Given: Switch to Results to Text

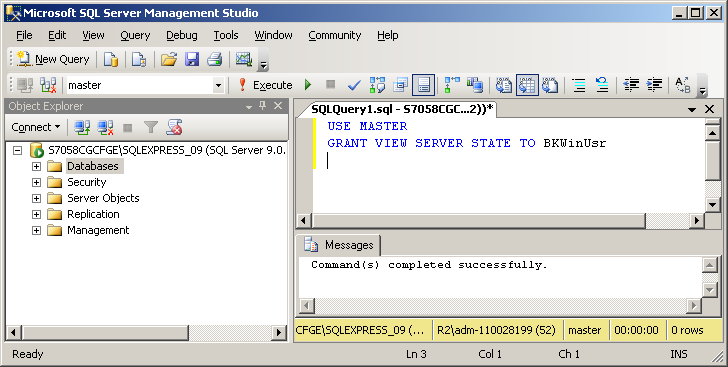Looking at the screenshot, I should point(504,85).
